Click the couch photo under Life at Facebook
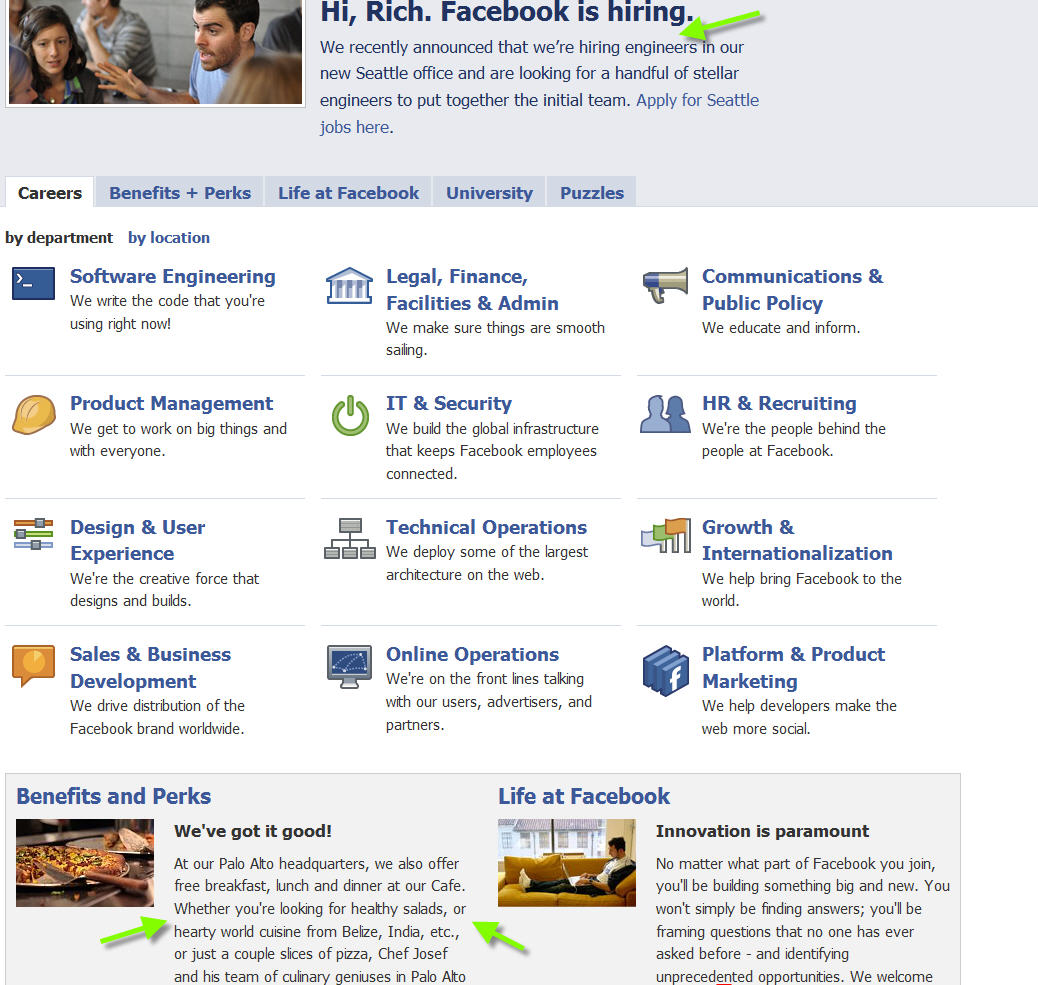The width and height of the screenshot is (1038, 985). coord(567,863)
